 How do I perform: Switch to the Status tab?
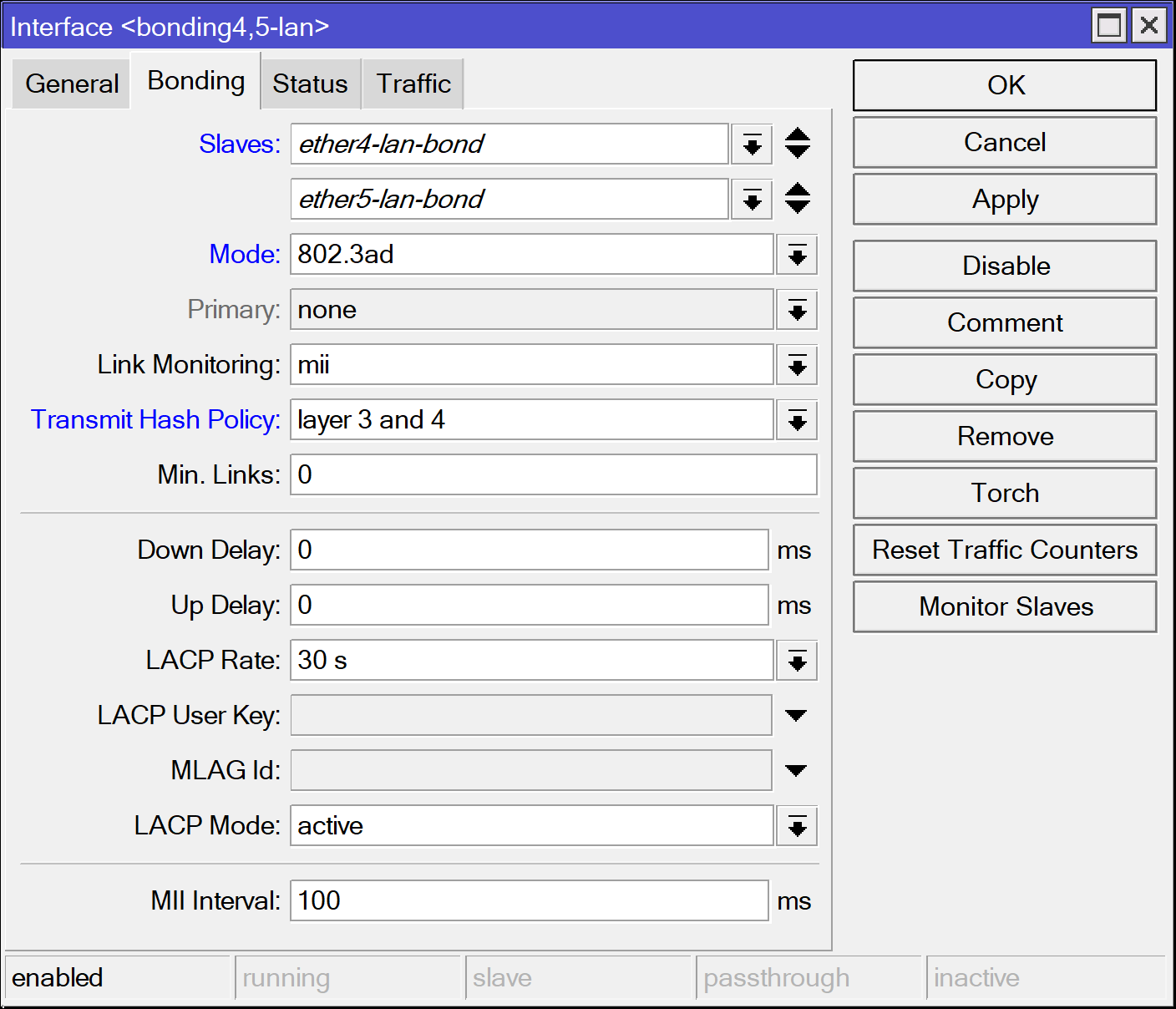[310, 84]
